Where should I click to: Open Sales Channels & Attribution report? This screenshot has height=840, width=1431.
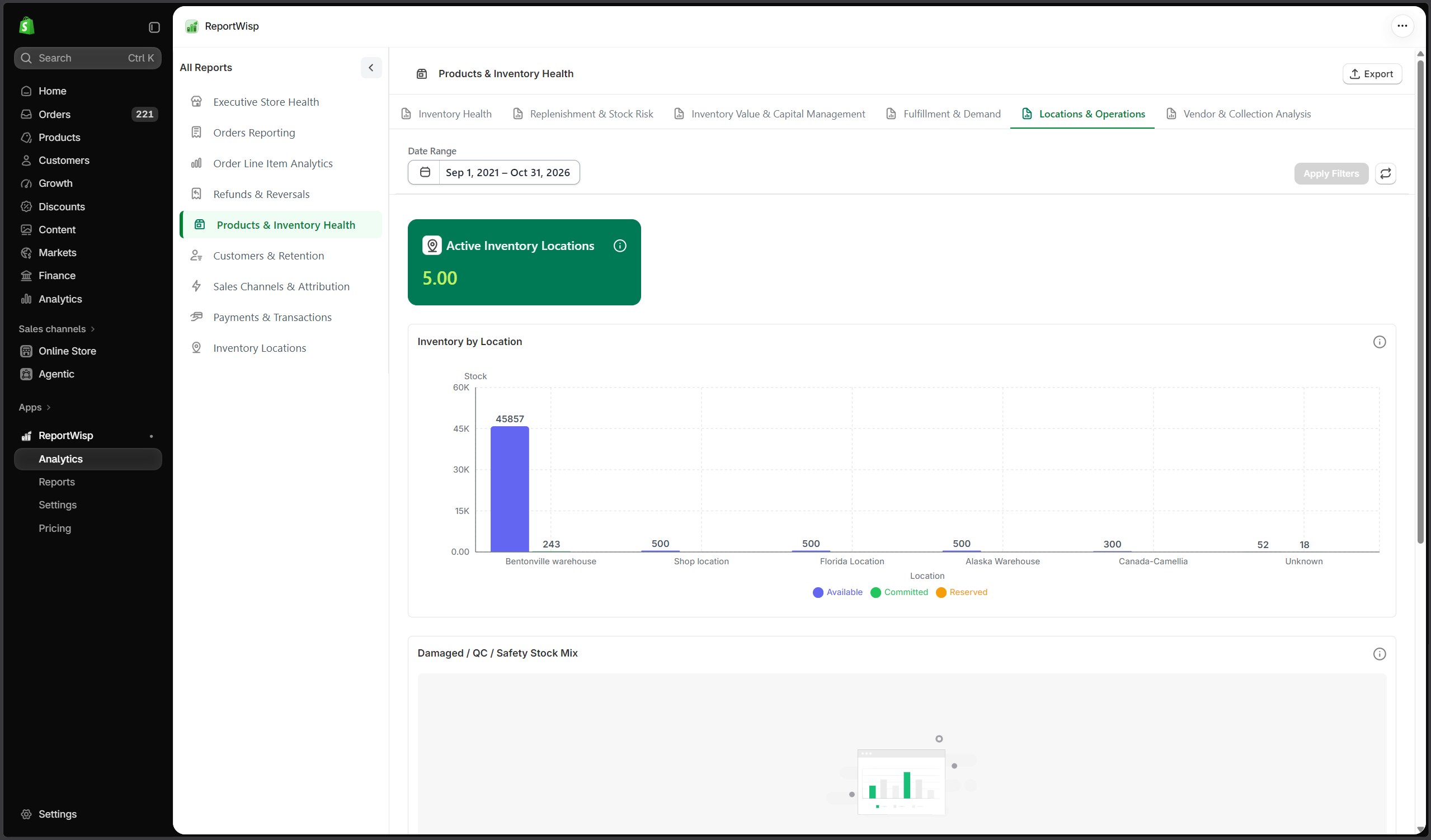coord(281,287)
